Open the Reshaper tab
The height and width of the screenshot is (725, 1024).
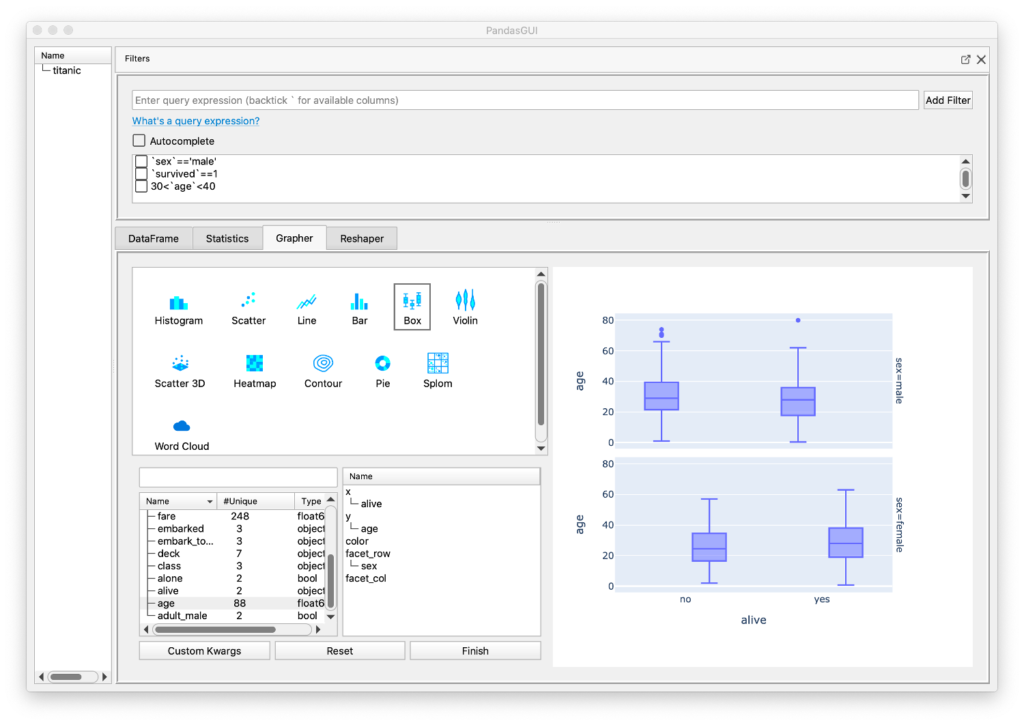[x=361, y=238]
